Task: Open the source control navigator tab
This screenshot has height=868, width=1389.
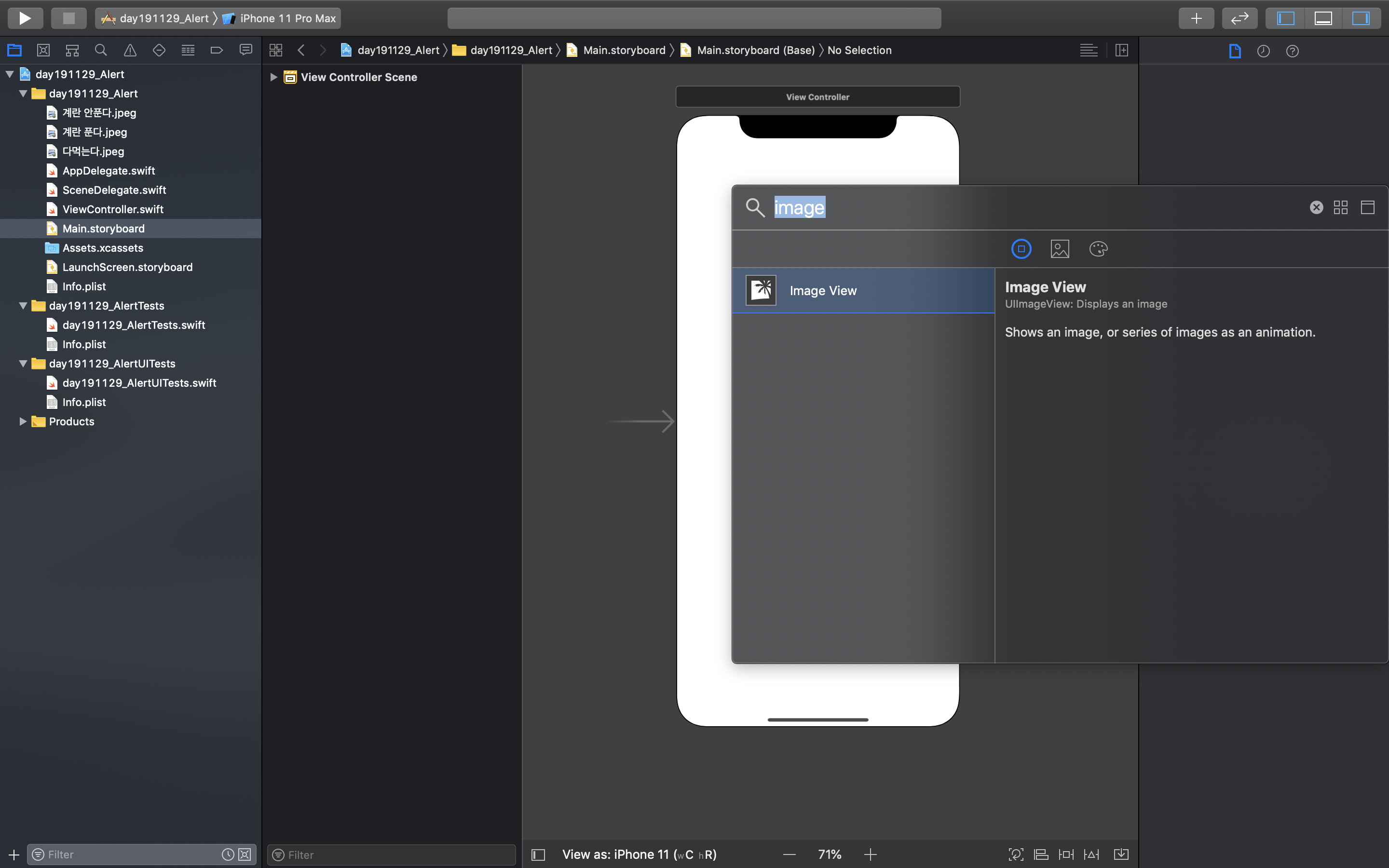Action: click(43, 51)
